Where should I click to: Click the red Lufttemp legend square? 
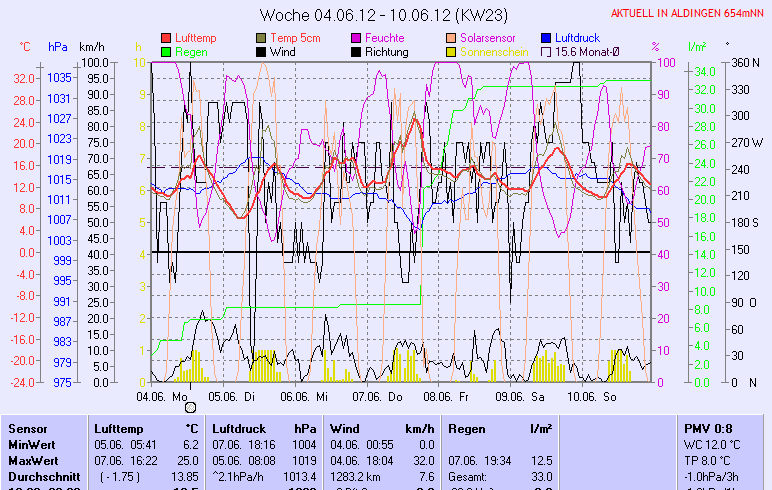tap(166, 38)
